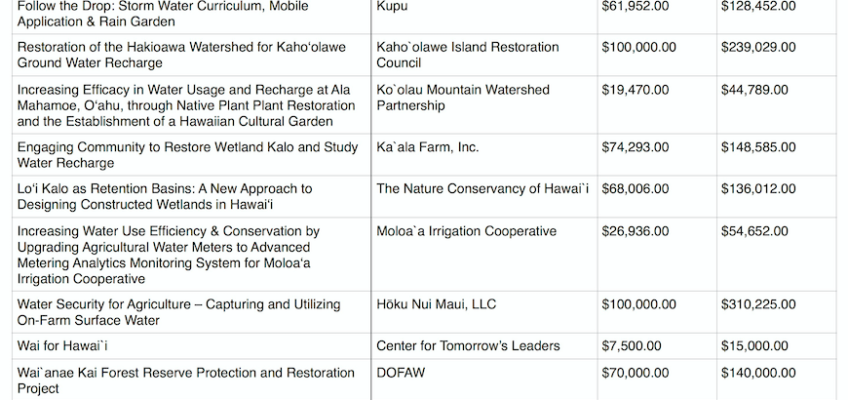The width and height of the screenshot is (848, 400).
Task: Click the Wai for Hawai`i project title
Action: (62, 345)
